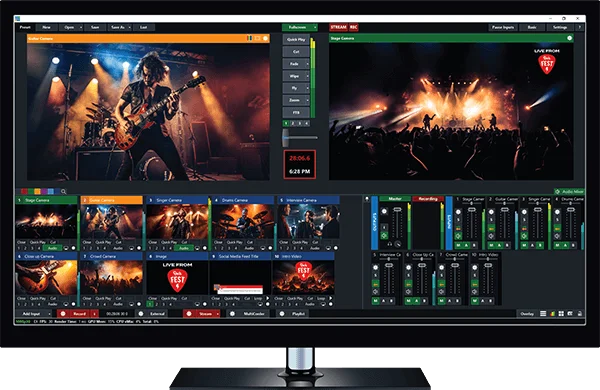Expand the Open preset dropdown arrow

pos(81,27)
